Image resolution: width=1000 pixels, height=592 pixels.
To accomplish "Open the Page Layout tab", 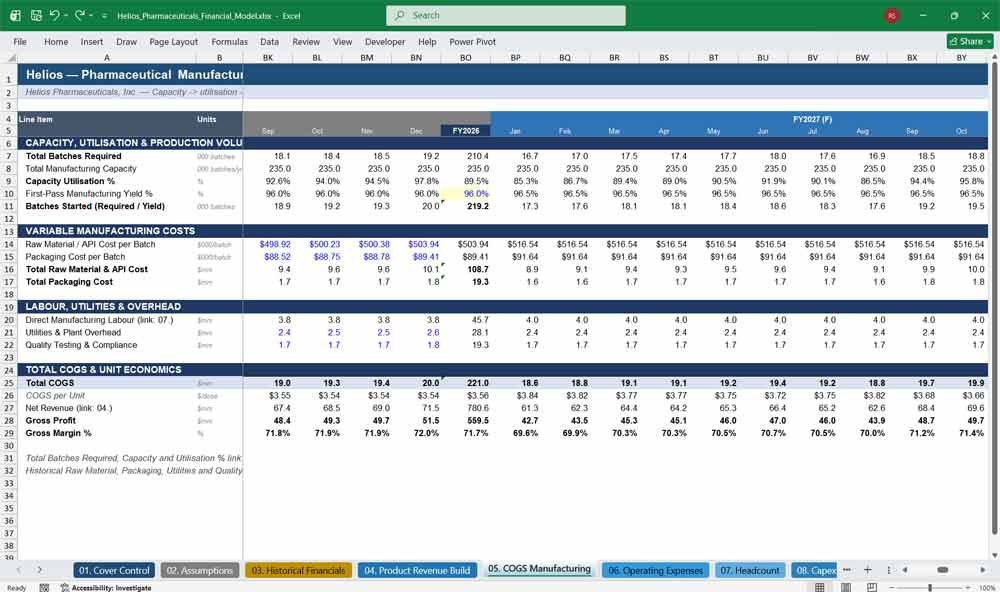I will point(173,41).
